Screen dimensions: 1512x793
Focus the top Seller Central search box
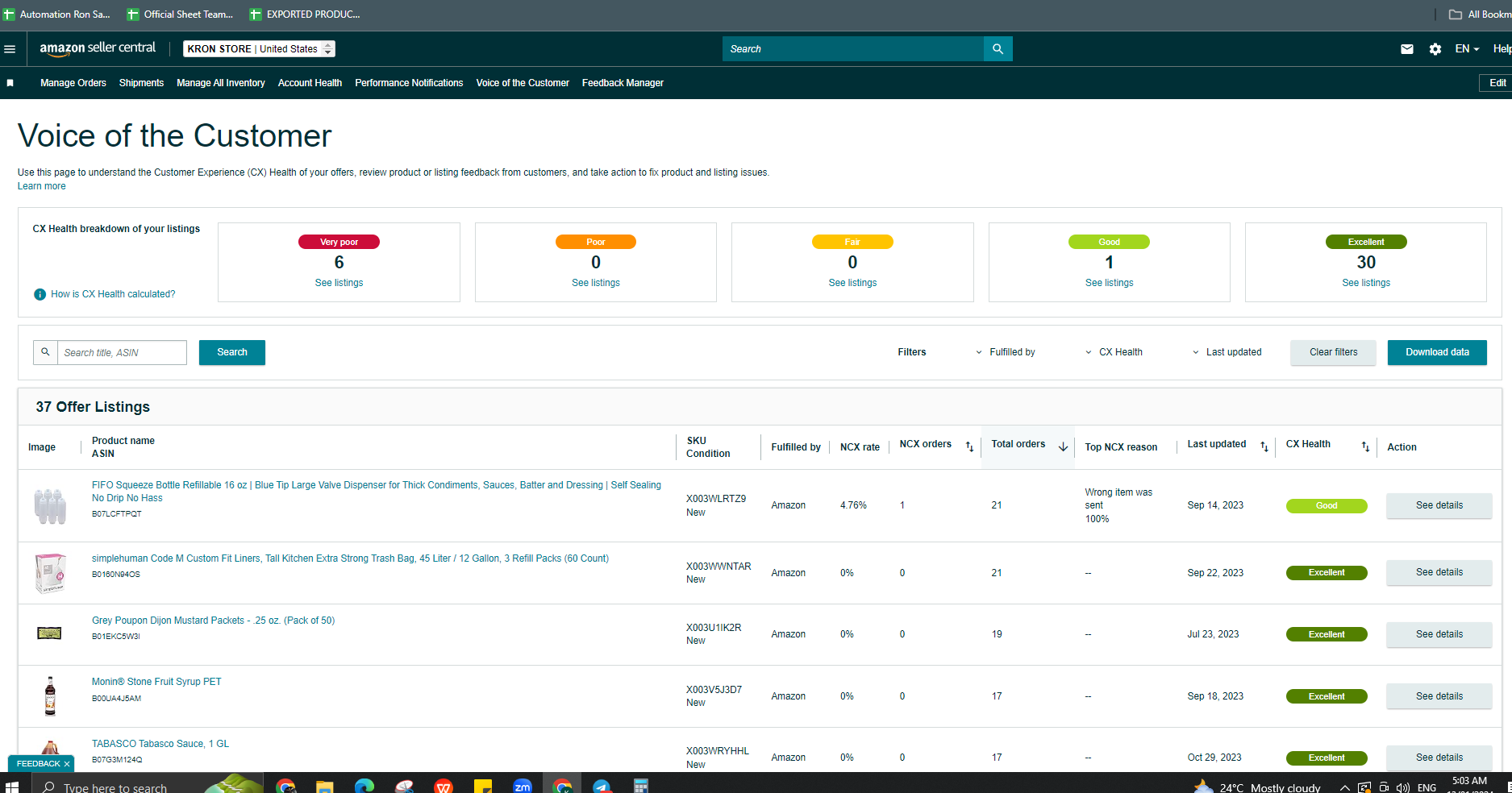853,49
